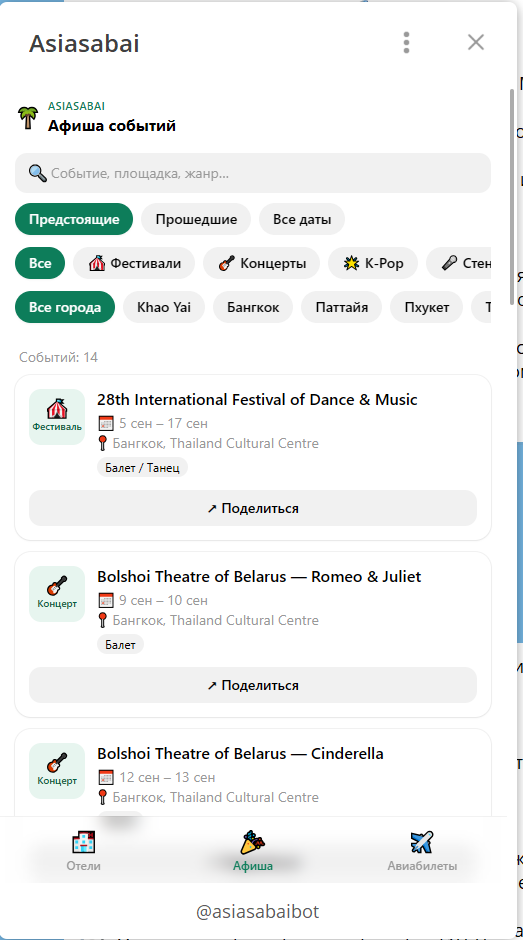523x940 pixels.
Task: Click the location pin icon on the Romeo & Juliet card
Action: [103, 620]
